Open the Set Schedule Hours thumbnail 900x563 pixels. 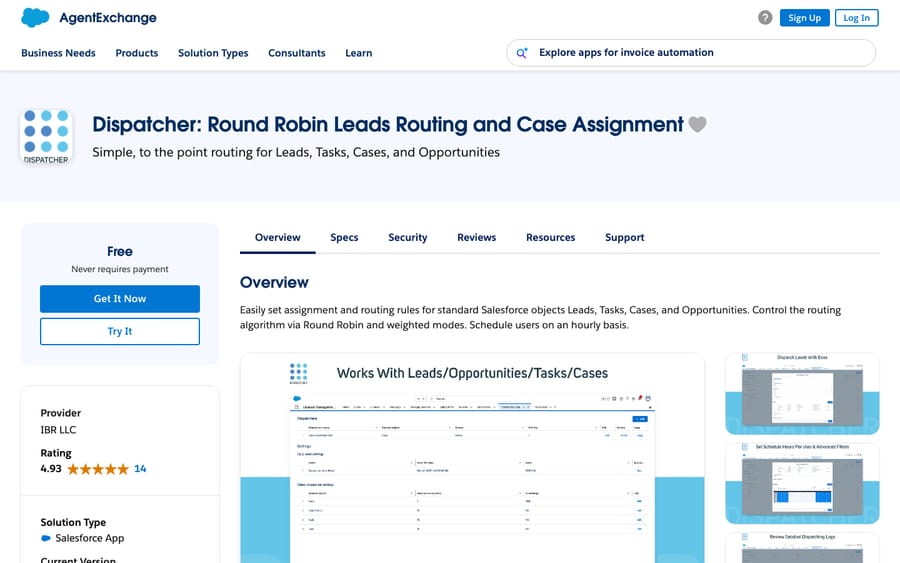(802, 483)
